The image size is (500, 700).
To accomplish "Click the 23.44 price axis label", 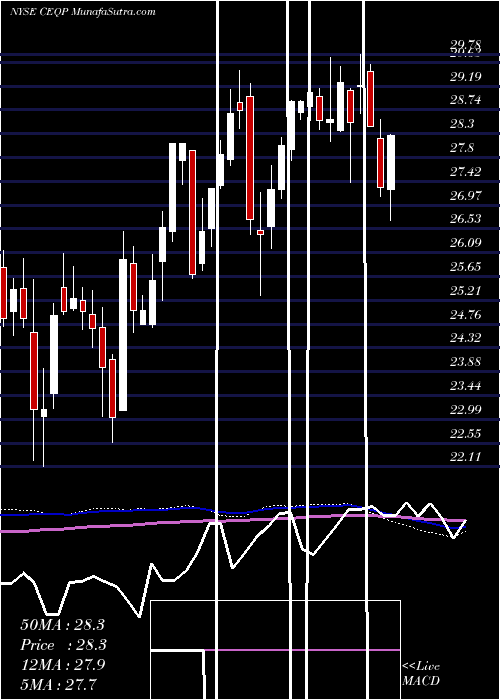I will [x=465, y=386].
